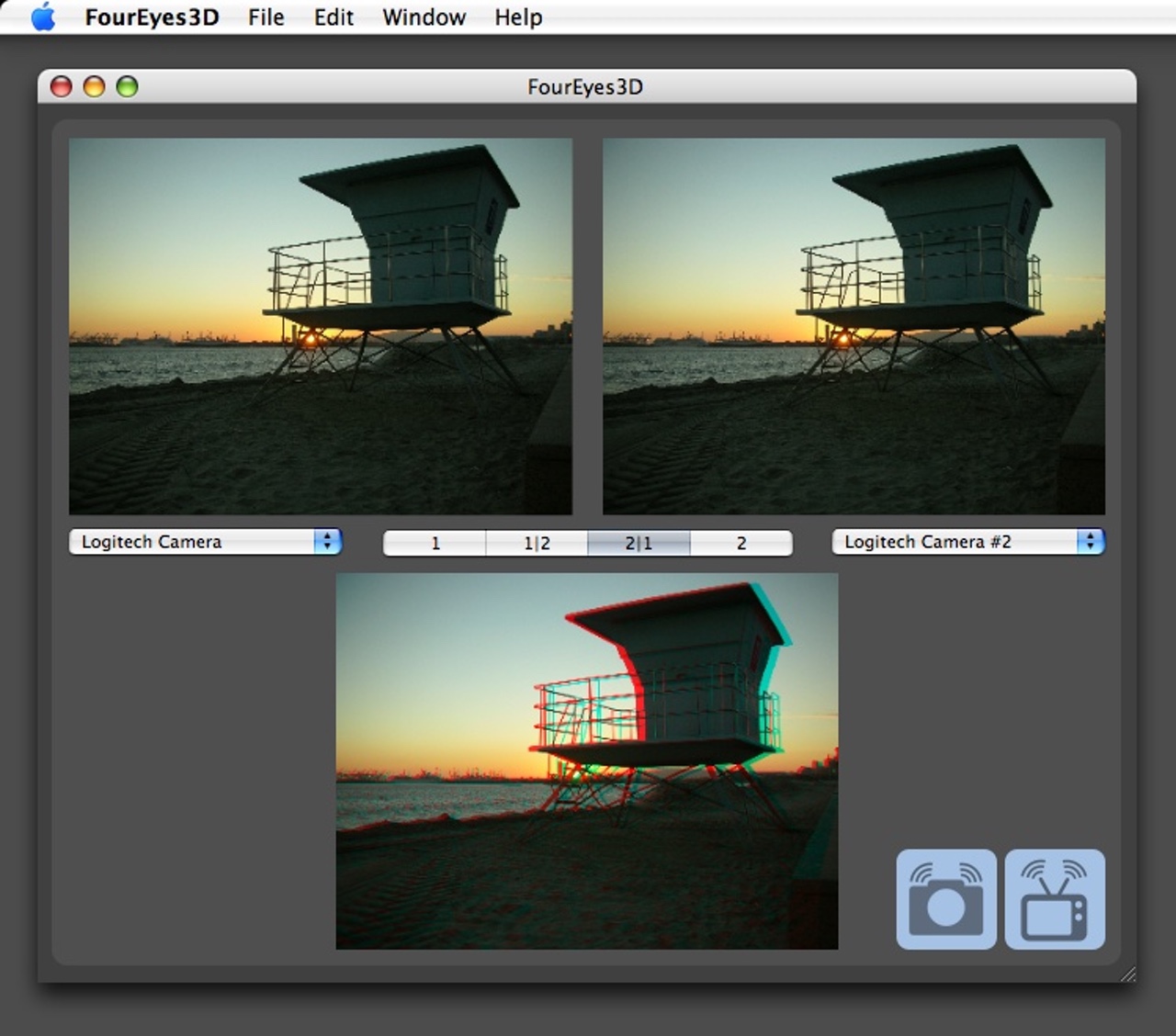1176x1036 pixels.
Task: Open the Window menu
Action: (424, 17)
